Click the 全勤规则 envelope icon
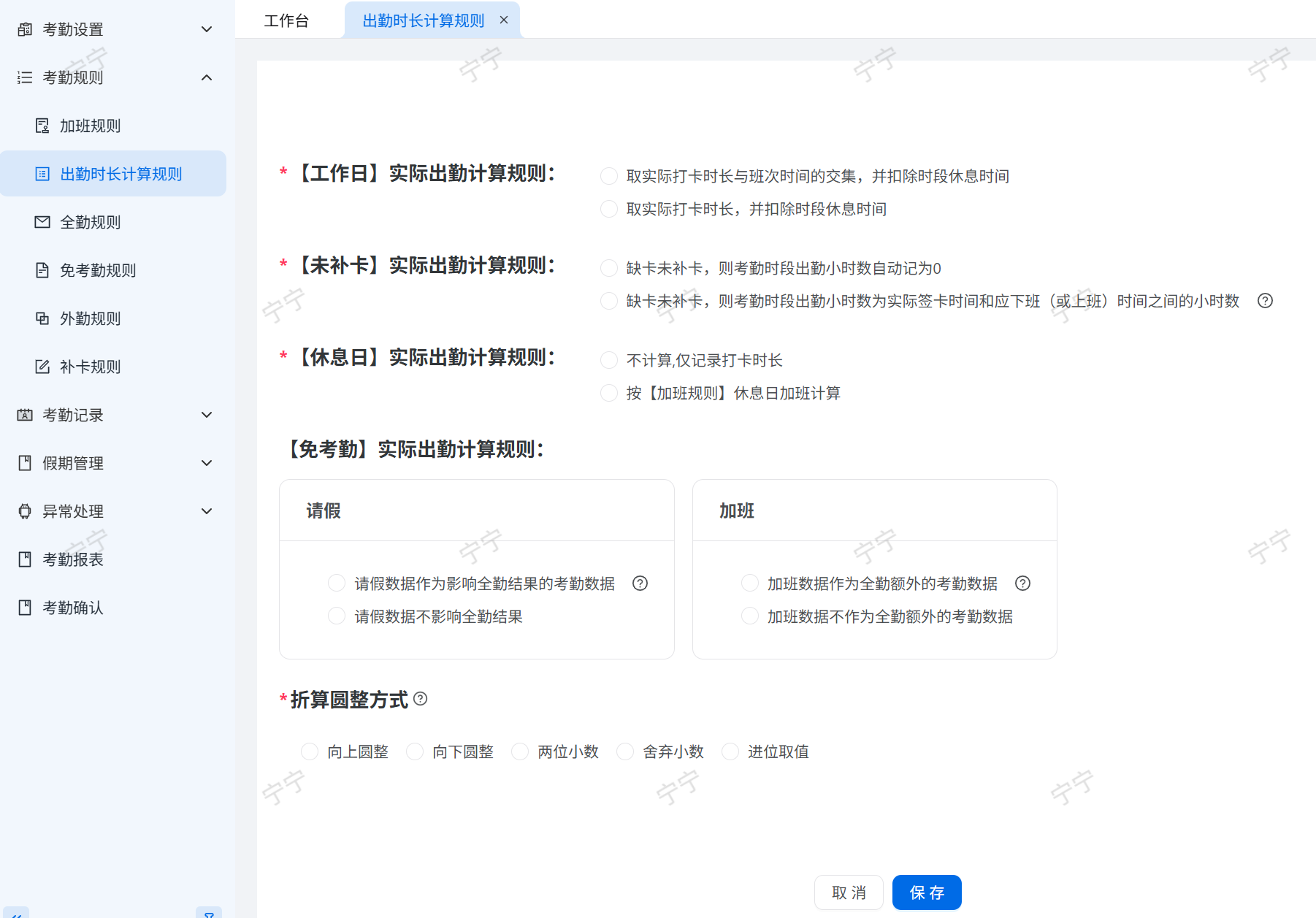This screenshot has height=918, width=1316. pyautogui.click(x=42, y=222)
